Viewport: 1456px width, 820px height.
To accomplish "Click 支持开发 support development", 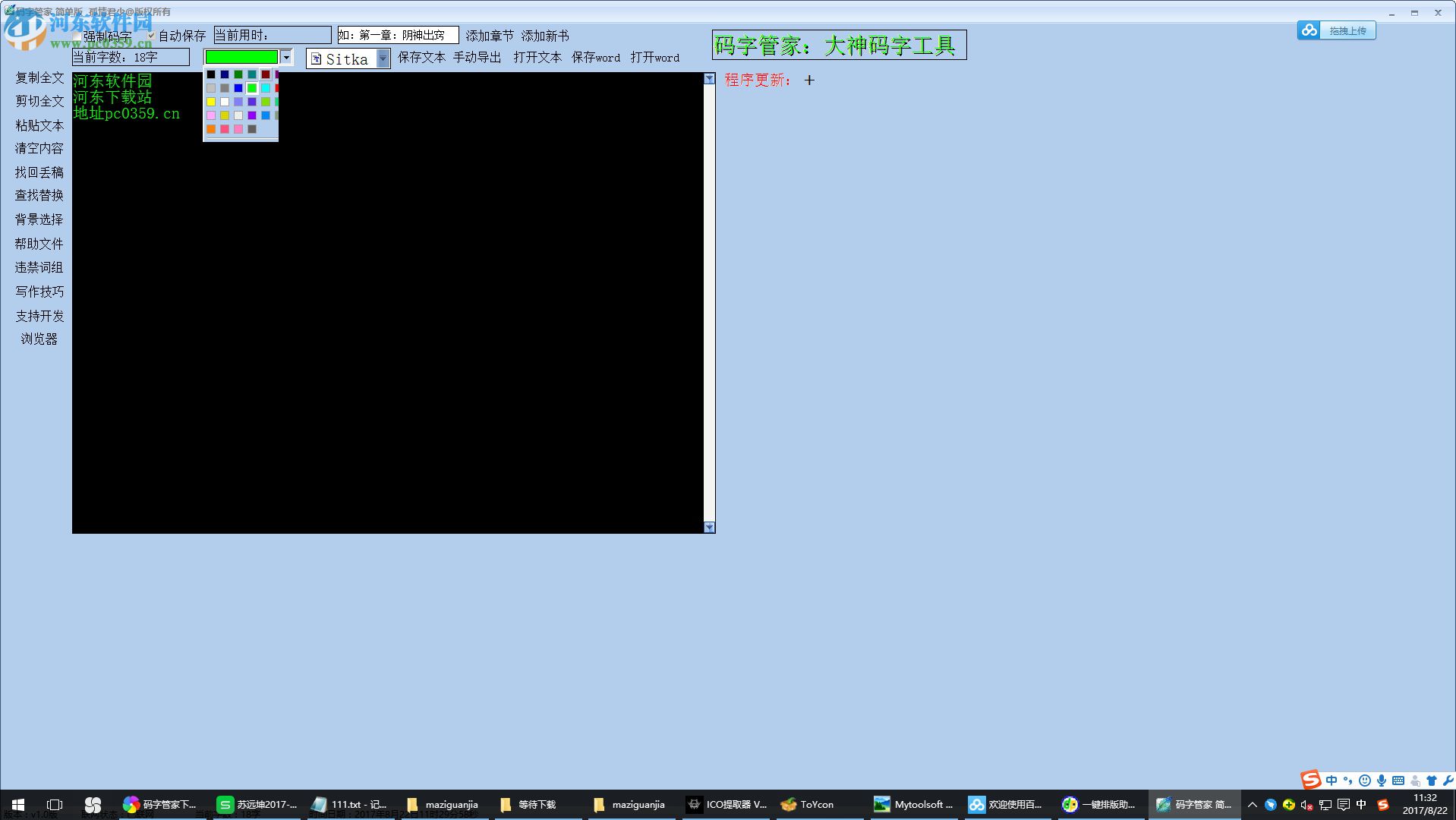I will point(39,316).
